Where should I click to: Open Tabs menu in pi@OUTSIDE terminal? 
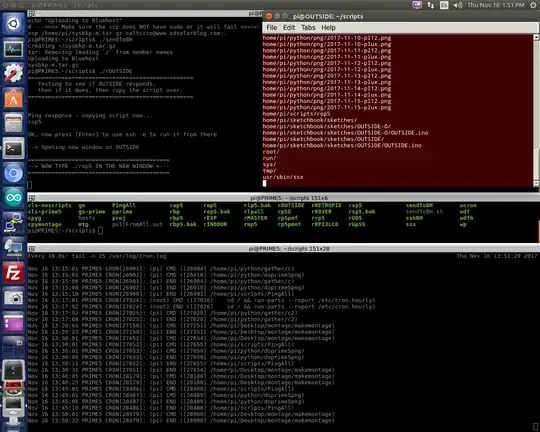[308, 28]
